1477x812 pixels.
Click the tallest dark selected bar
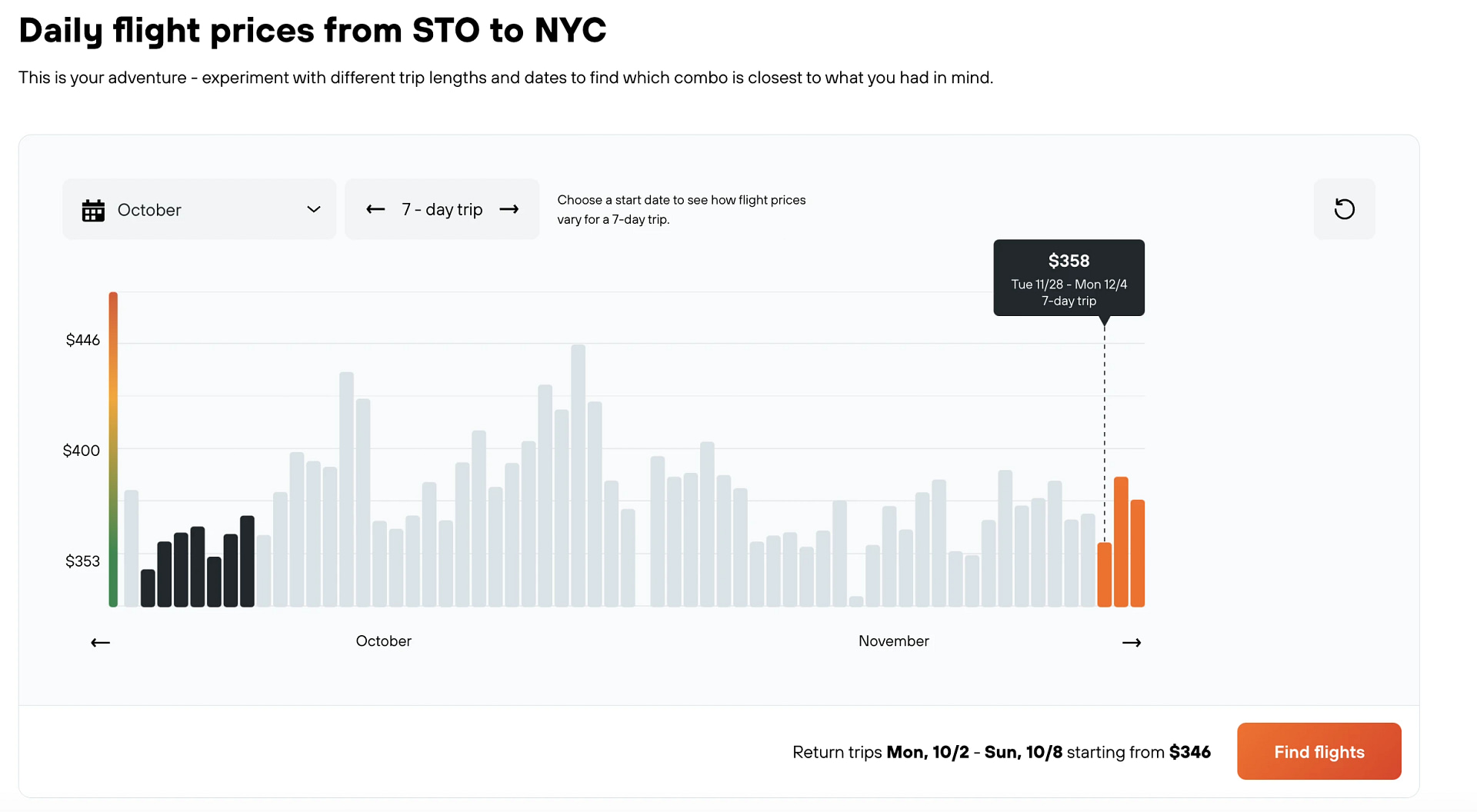[x=247, y=561]
